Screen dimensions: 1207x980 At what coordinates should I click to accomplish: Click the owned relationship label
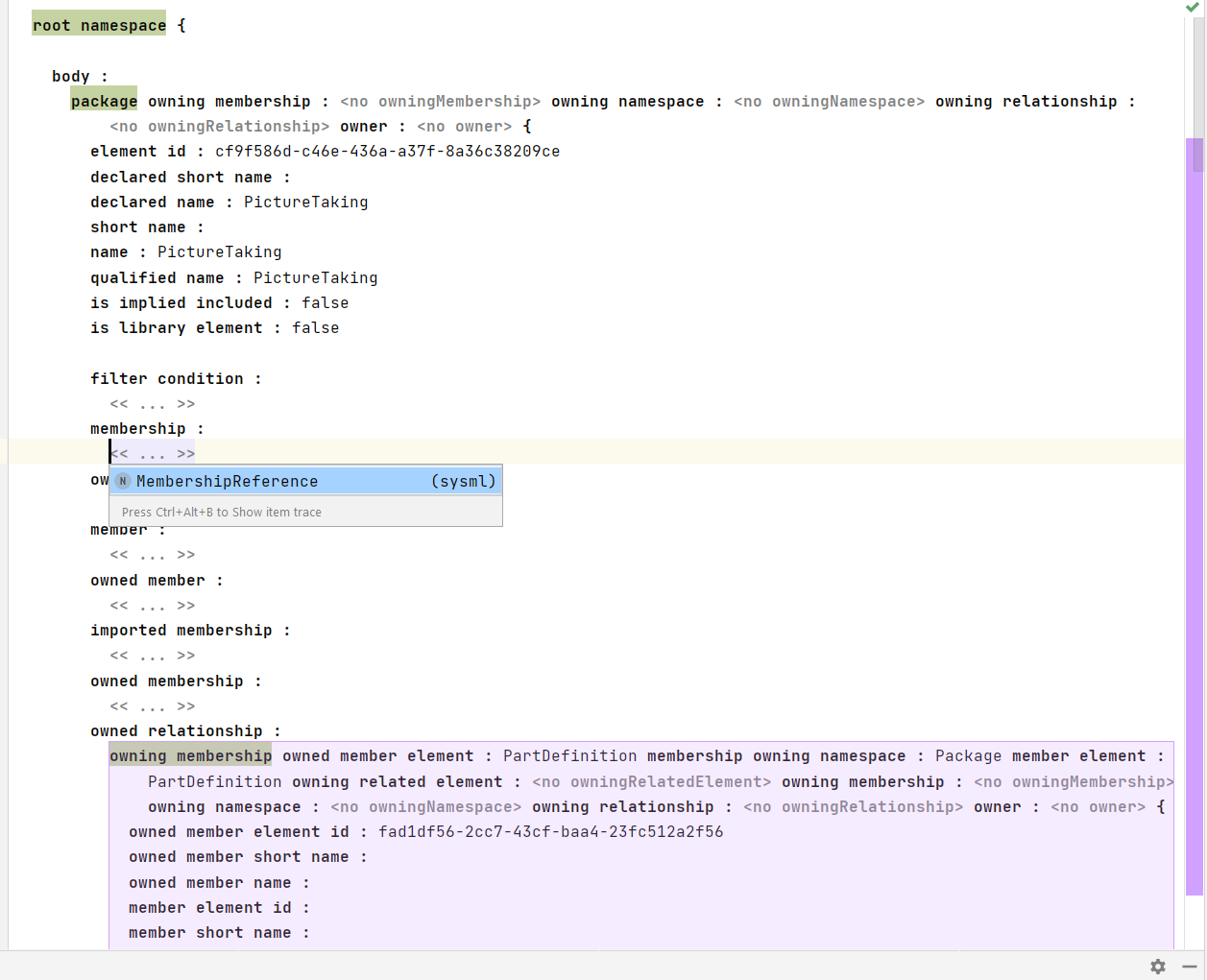177,731
